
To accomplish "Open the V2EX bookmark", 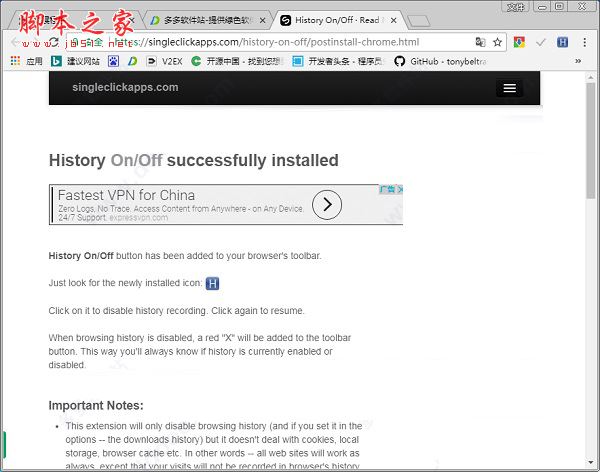I will click(x=165, y=61).
